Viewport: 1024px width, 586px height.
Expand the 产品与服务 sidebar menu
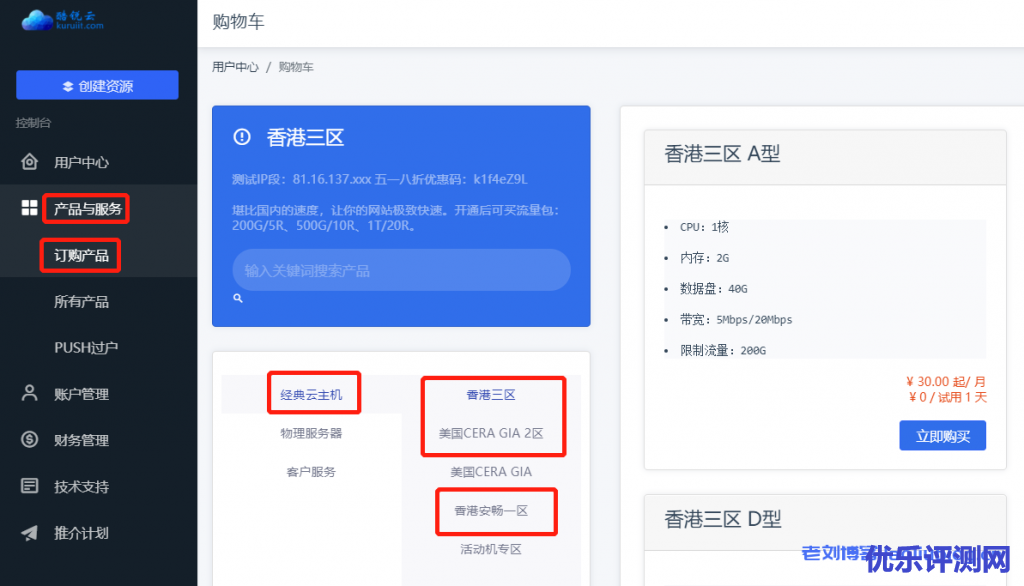(87, 209)
